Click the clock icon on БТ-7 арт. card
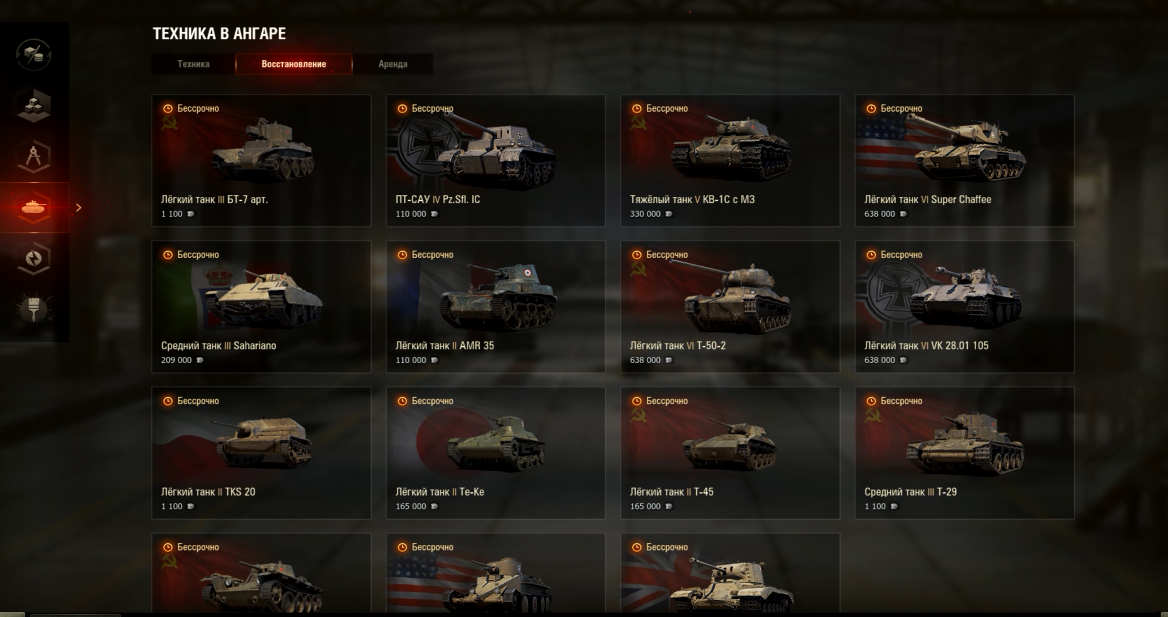The height and width of the screenshot is (617, 1168). [x=168, y=109]
